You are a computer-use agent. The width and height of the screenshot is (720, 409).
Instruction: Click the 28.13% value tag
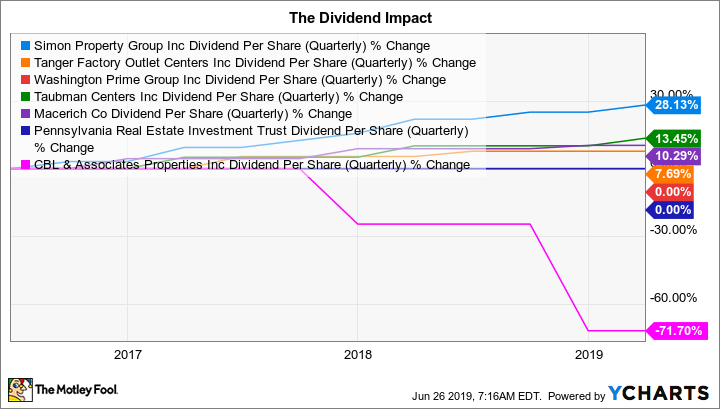(x=679, y=104)
